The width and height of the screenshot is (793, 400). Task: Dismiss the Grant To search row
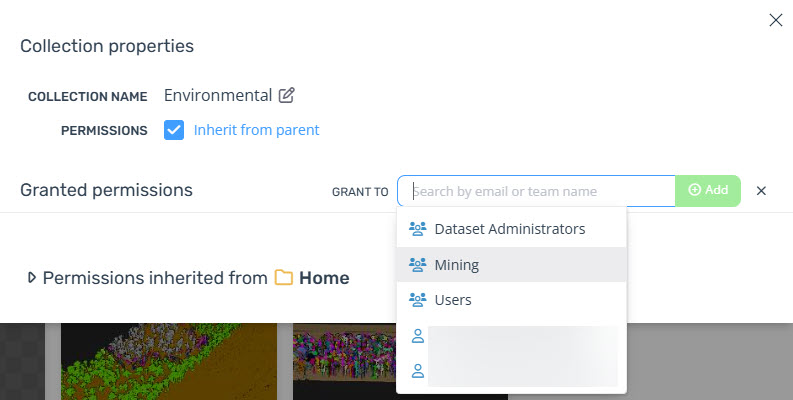point(761,191)
